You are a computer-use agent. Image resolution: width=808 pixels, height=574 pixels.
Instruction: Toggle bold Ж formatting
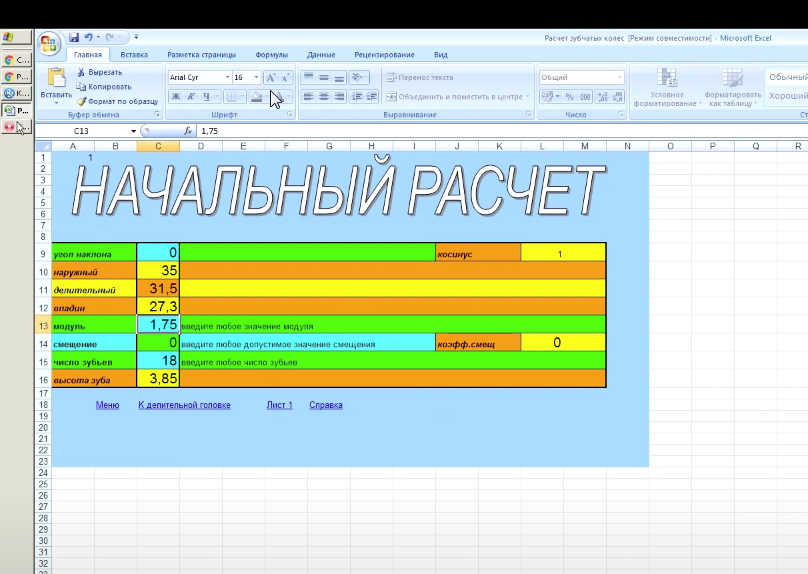176,96
